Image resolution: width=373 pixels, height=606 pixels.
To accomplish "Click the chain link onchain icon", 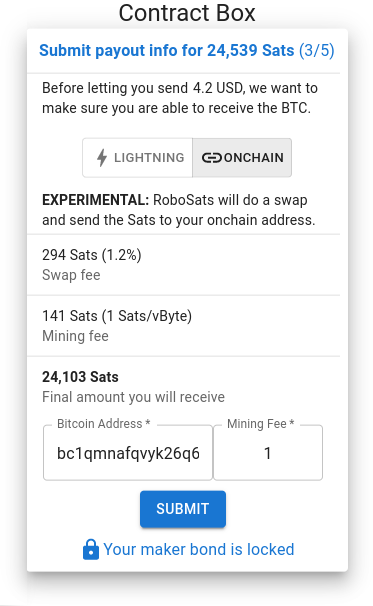I will 211,158.
